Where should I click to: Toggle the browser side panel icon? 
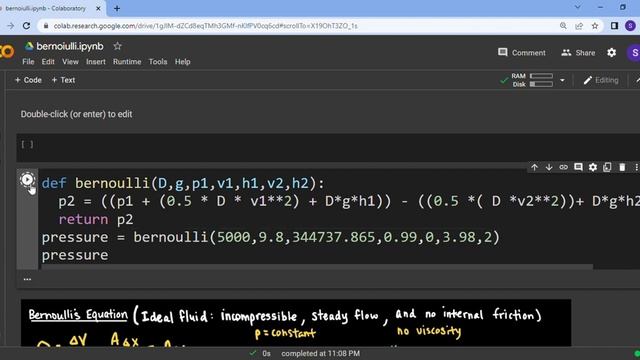click(614, 26)
